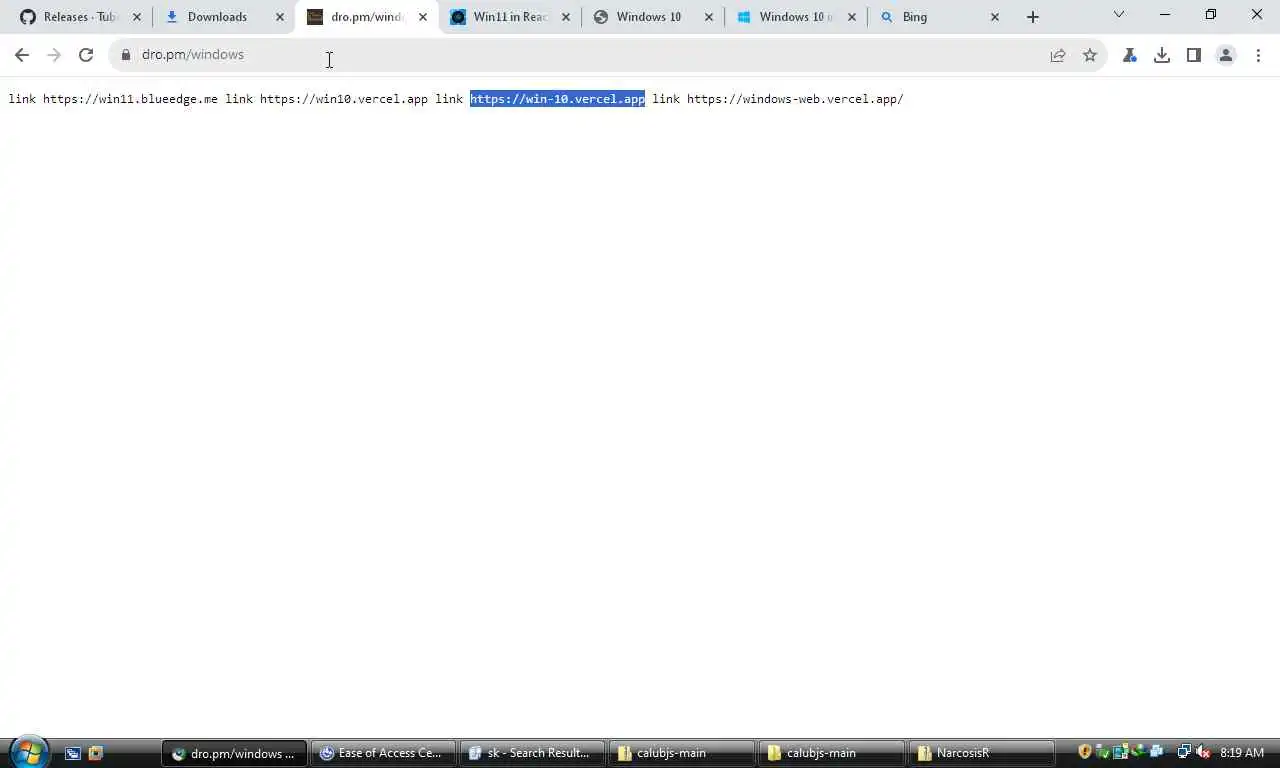Close the Downloads tab

tap(280, 17)
